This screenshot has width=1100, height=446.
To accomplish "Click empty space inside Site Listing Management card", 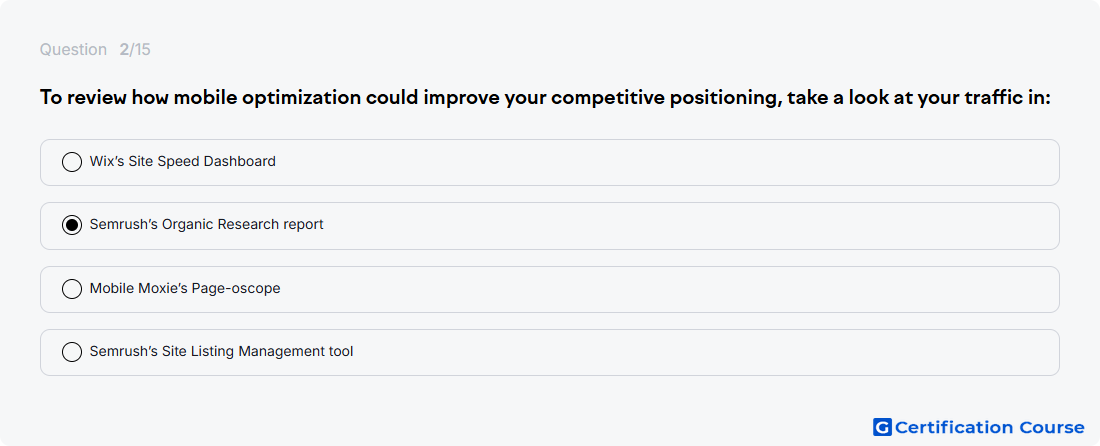I will [666, 352].
